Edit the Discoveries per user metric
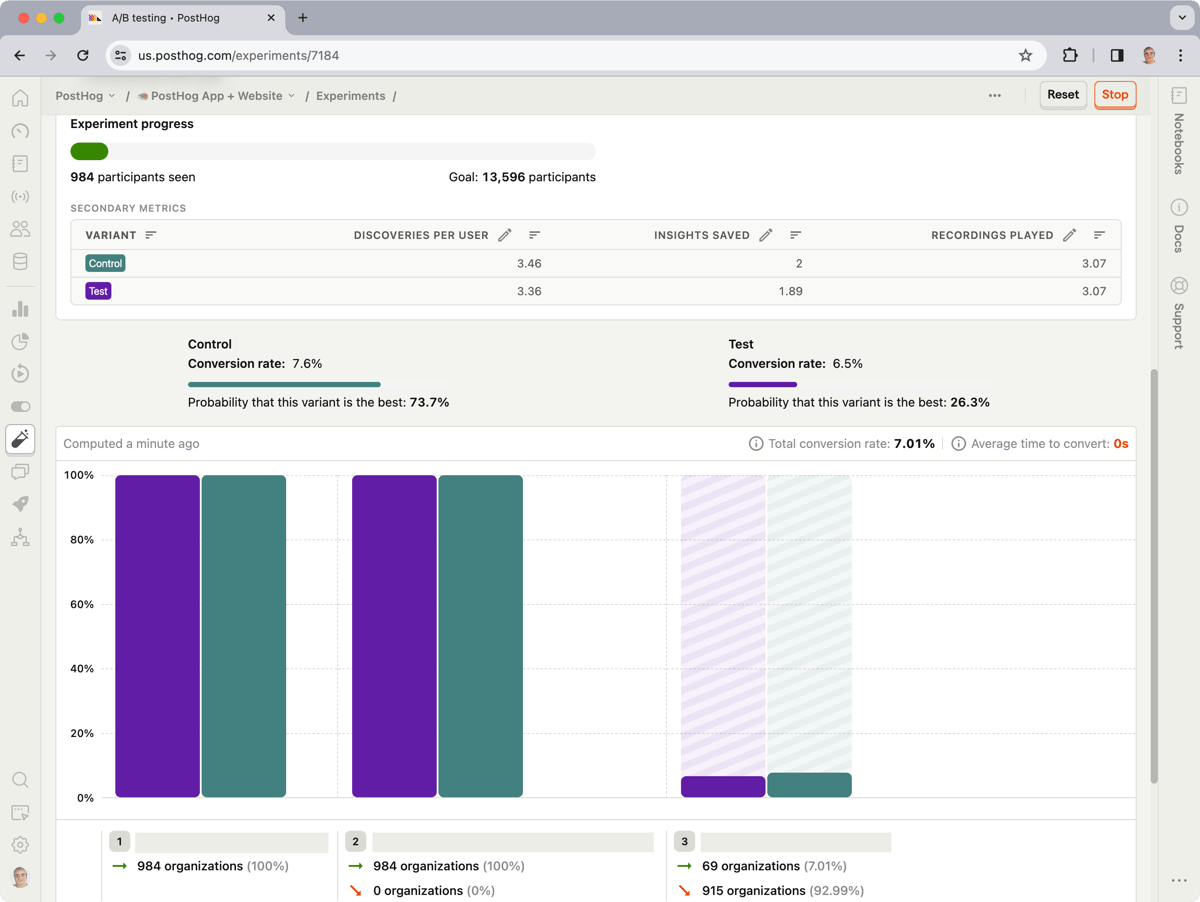The image size is (1200, 902). (x=505, y=235)
